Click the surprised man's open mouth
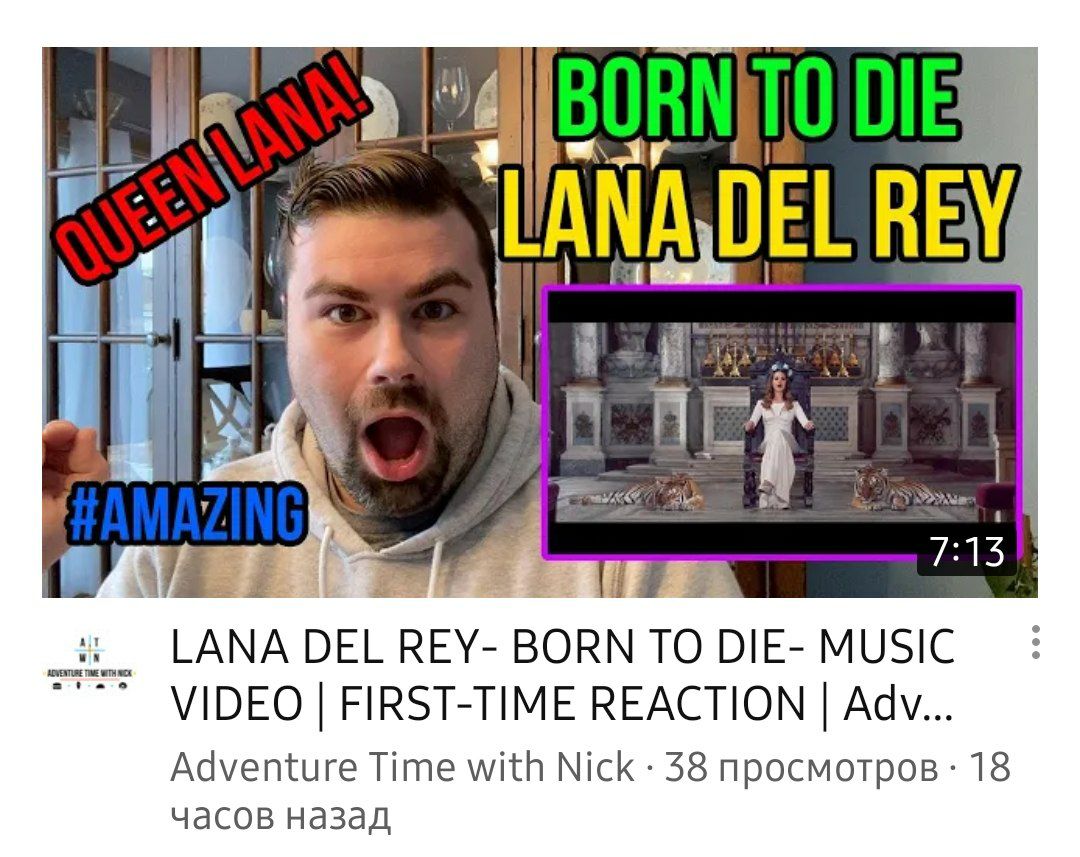Image resolution: width=1080 pixels, height=857 pixels. pyautogui.click(x=394, y=442)
